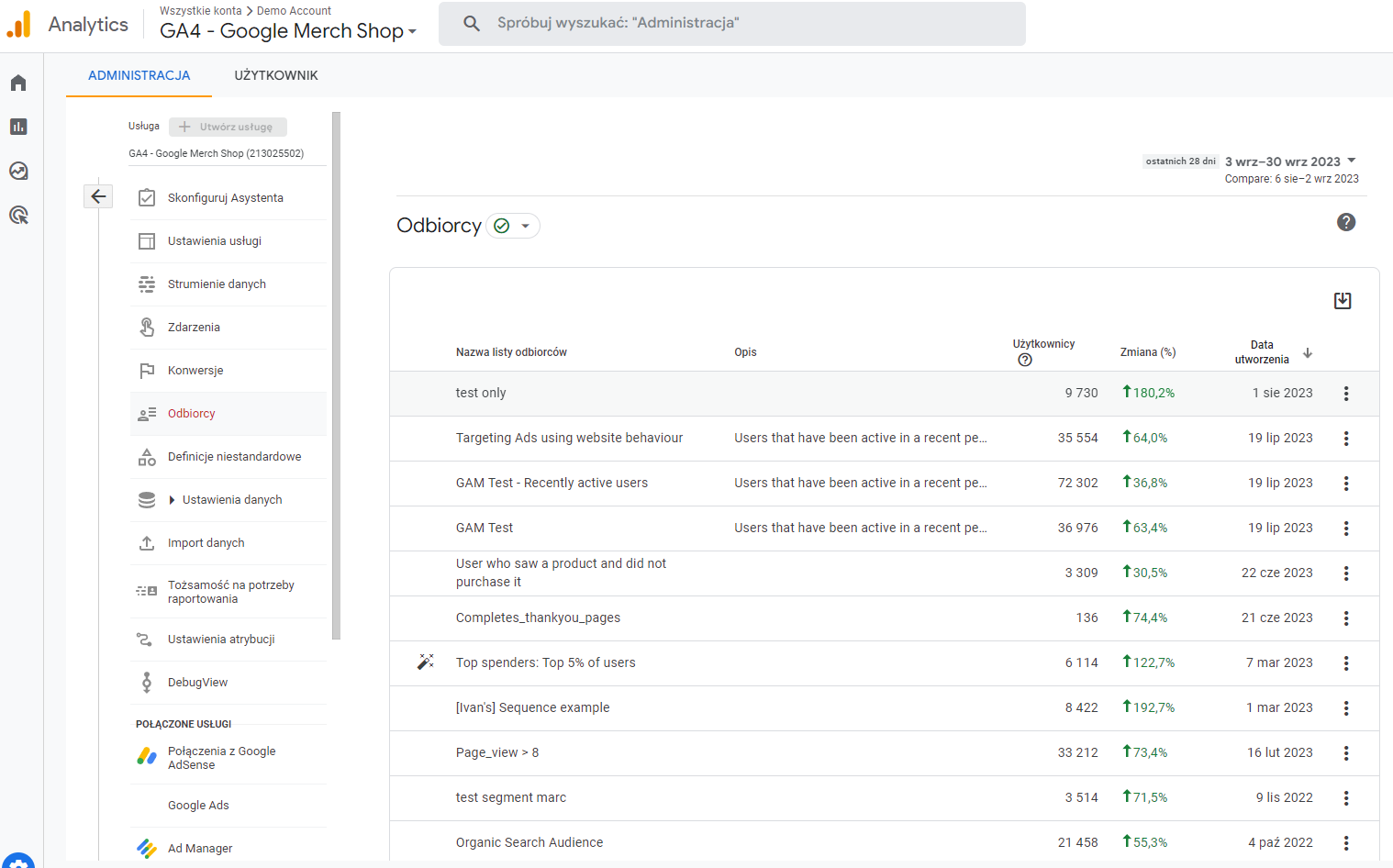Open three-dot menu for test only audience
1393x868 pixels.
(x=1346, y=394)
